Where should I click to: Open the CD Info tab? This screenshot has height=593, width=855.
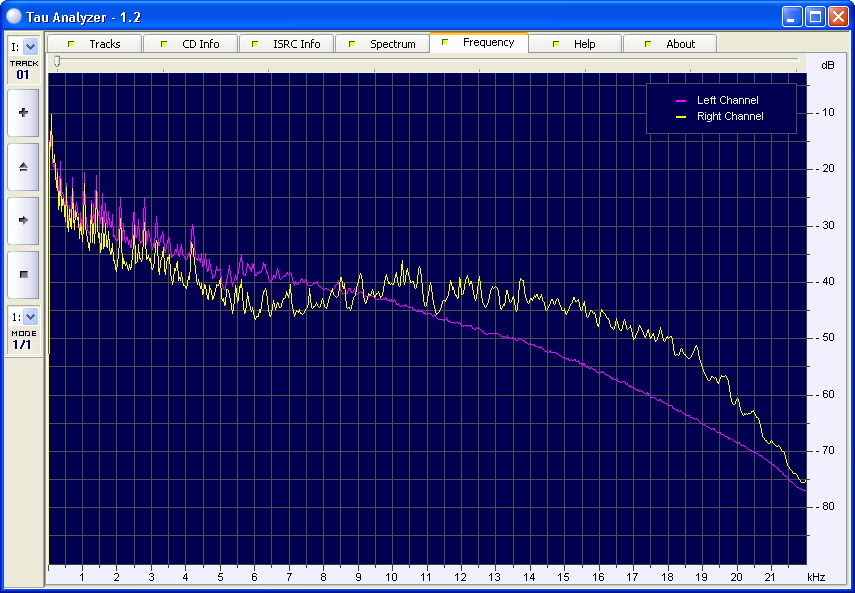(x=191, y=44)
